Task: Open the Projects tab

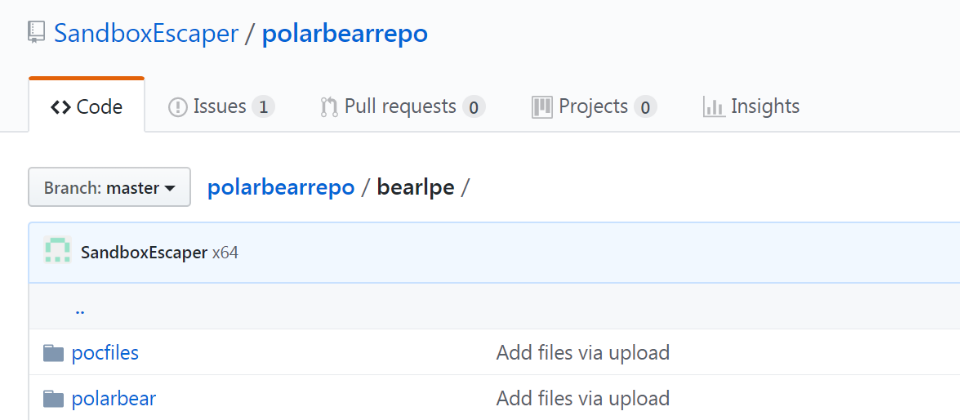Action: (594, 107)
